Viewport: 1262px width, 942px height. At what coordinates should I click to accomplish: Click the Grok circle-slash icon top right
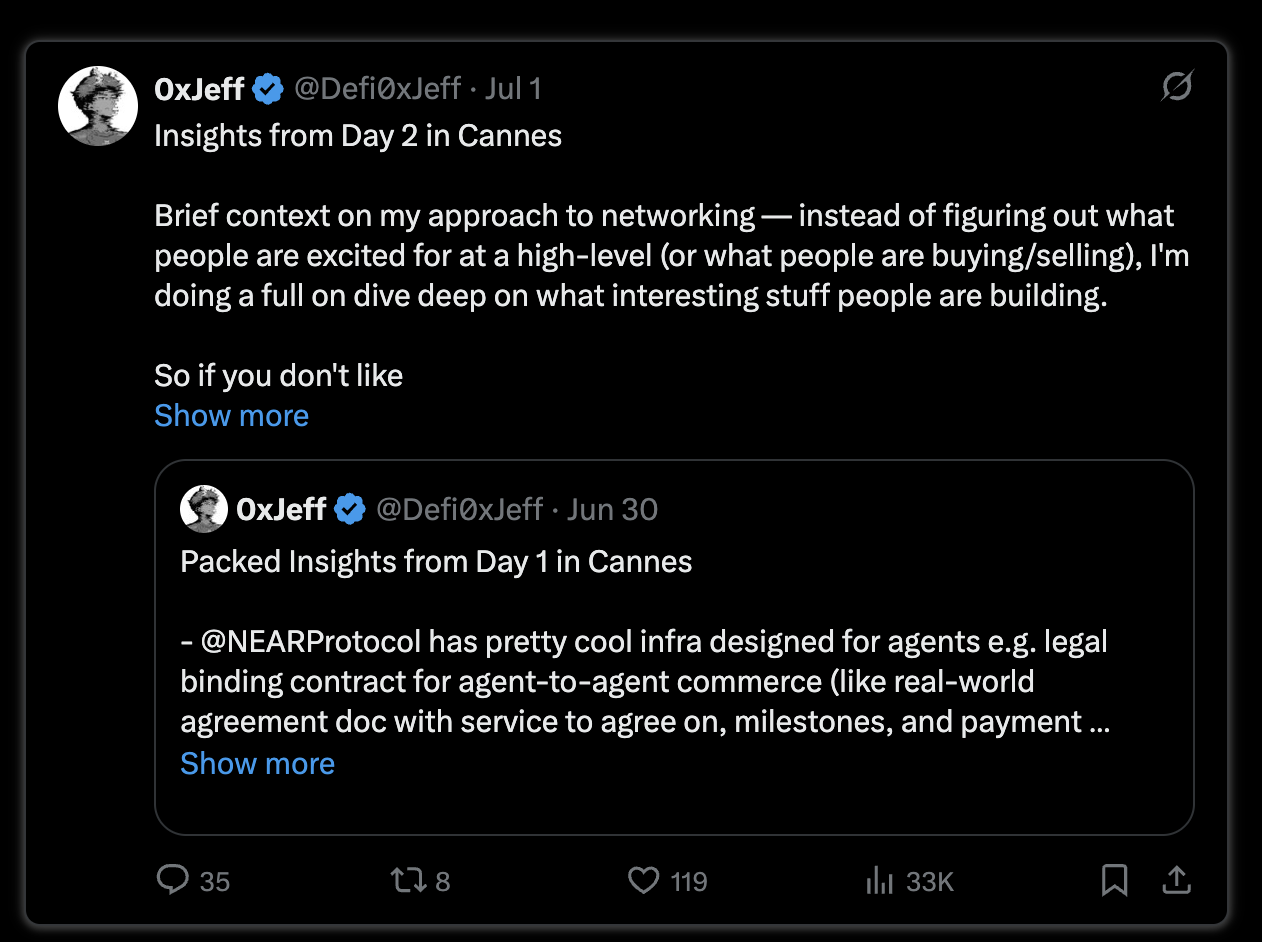coord(1176,88)
